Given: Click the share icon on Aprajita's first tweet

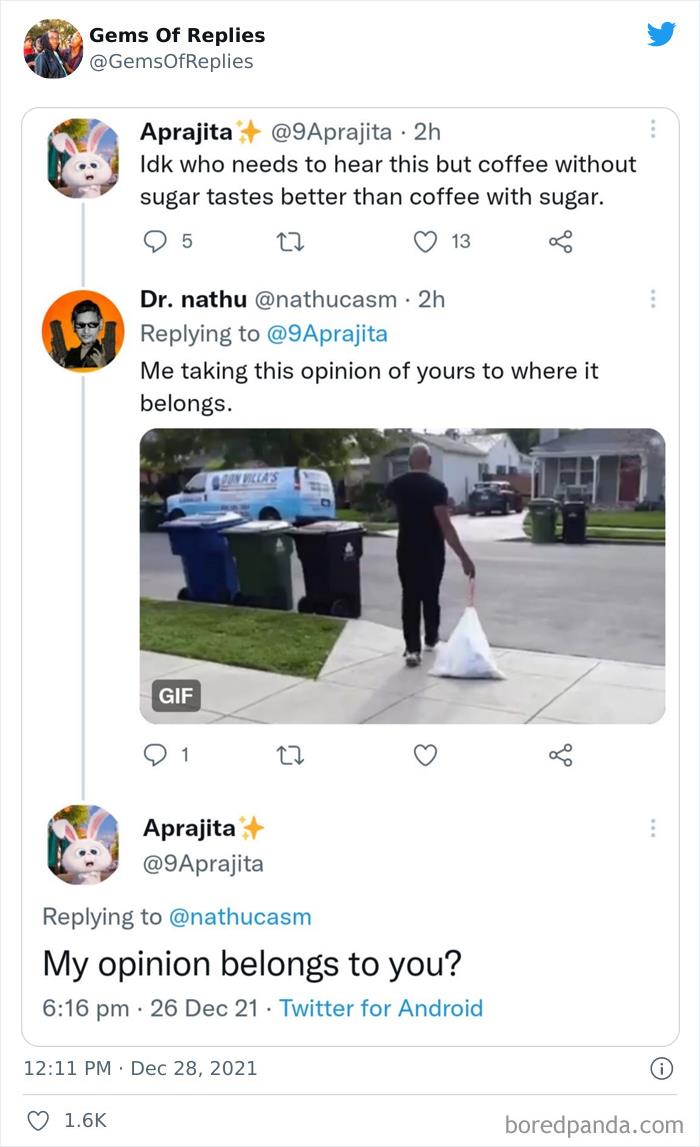Looking at the screenshot, I should [558, 241].
